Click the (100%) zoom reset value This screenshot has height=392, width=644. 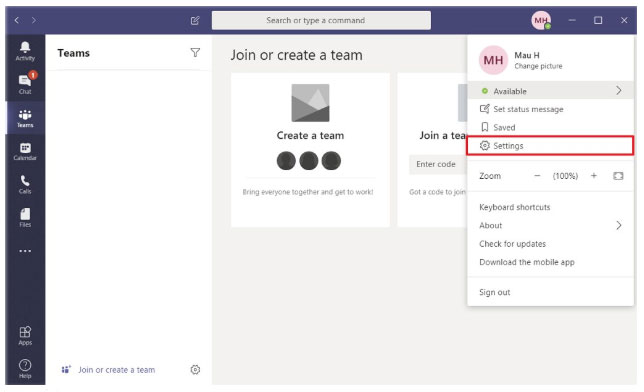click(x=565, y=176)
